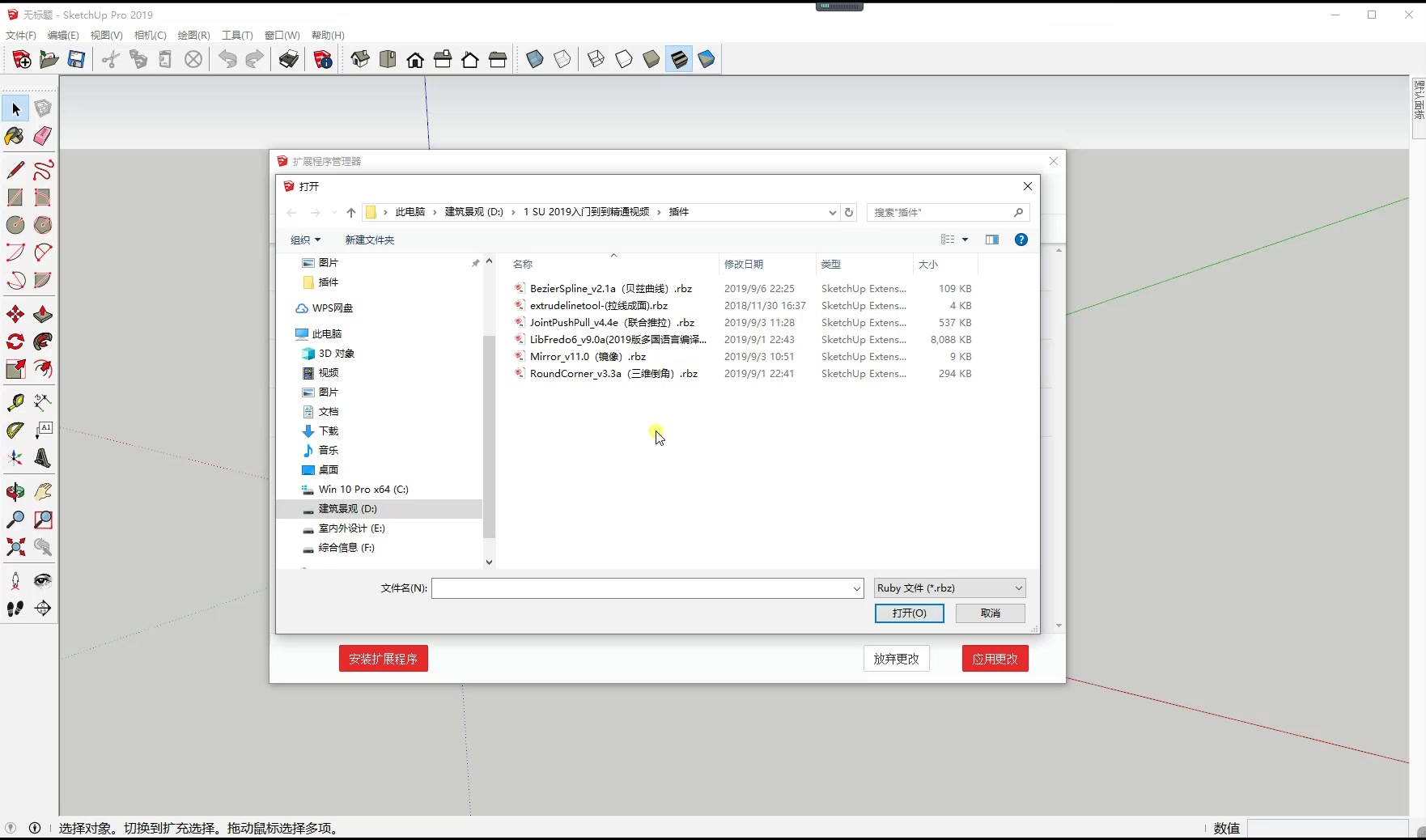The height and width of the screenshot is (840, 1426).
Task: Open the 视图(V) menu
Action: tap(106, 35)
